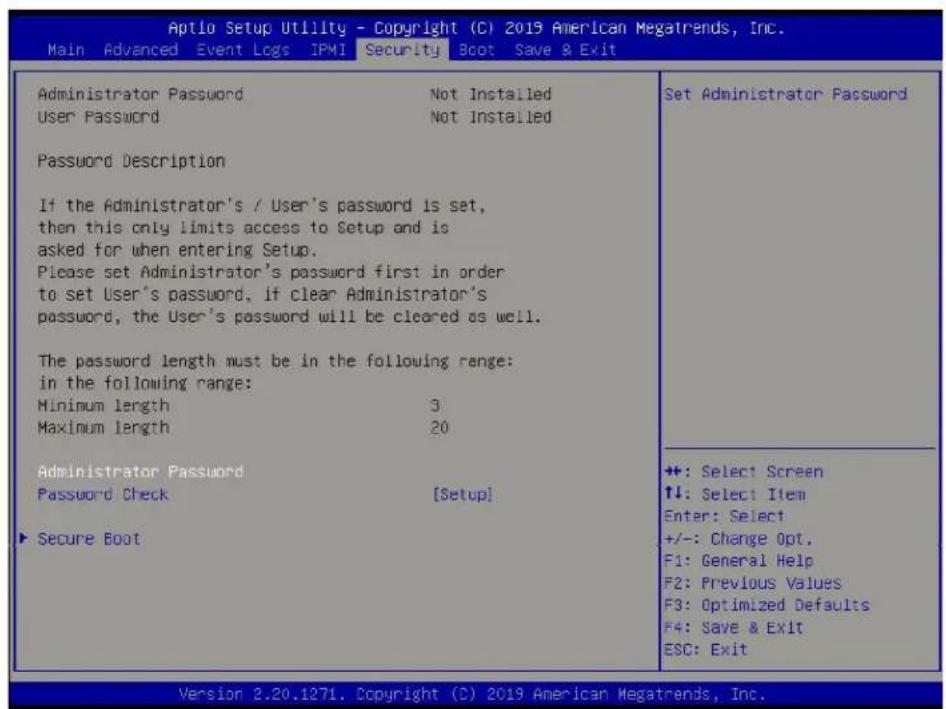Open the Main tab
The image size is (946, 709).
tap(66, 49)
